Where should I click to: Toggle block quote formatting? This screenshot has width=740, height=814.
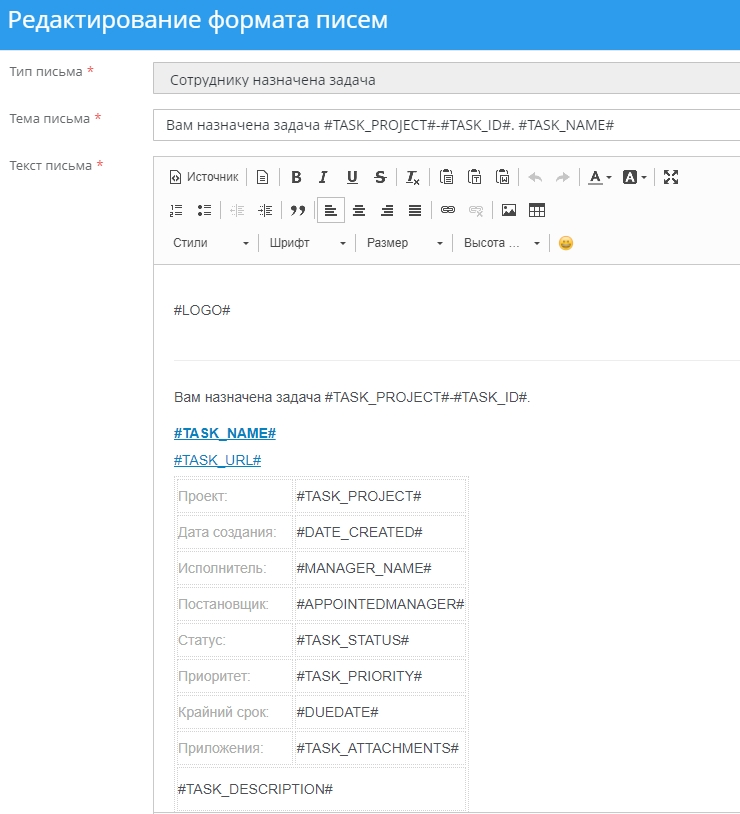click(x=297, y=210)
